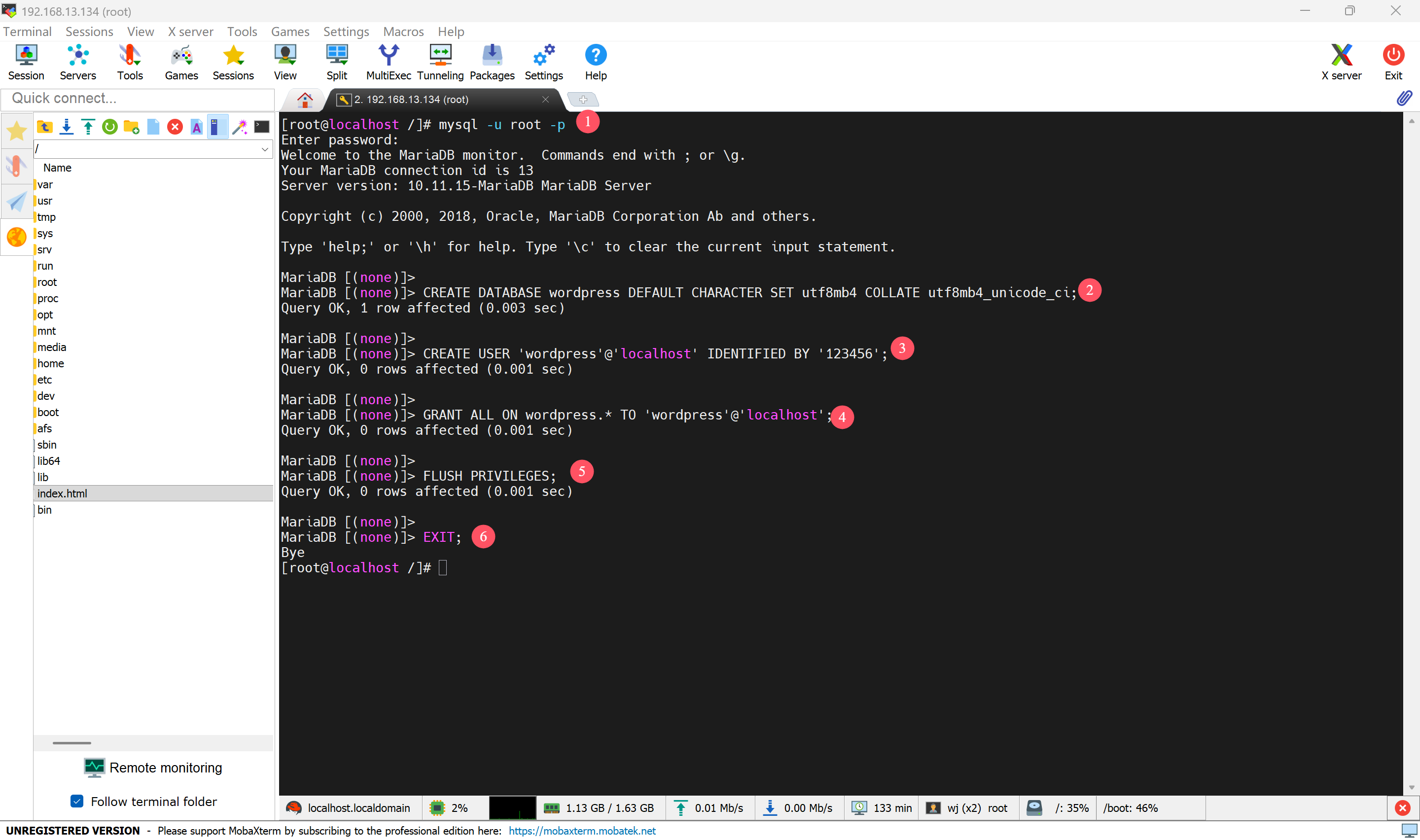Click the Servers toolbar icon
The image size is (1420, 840).
coord(78,62)
